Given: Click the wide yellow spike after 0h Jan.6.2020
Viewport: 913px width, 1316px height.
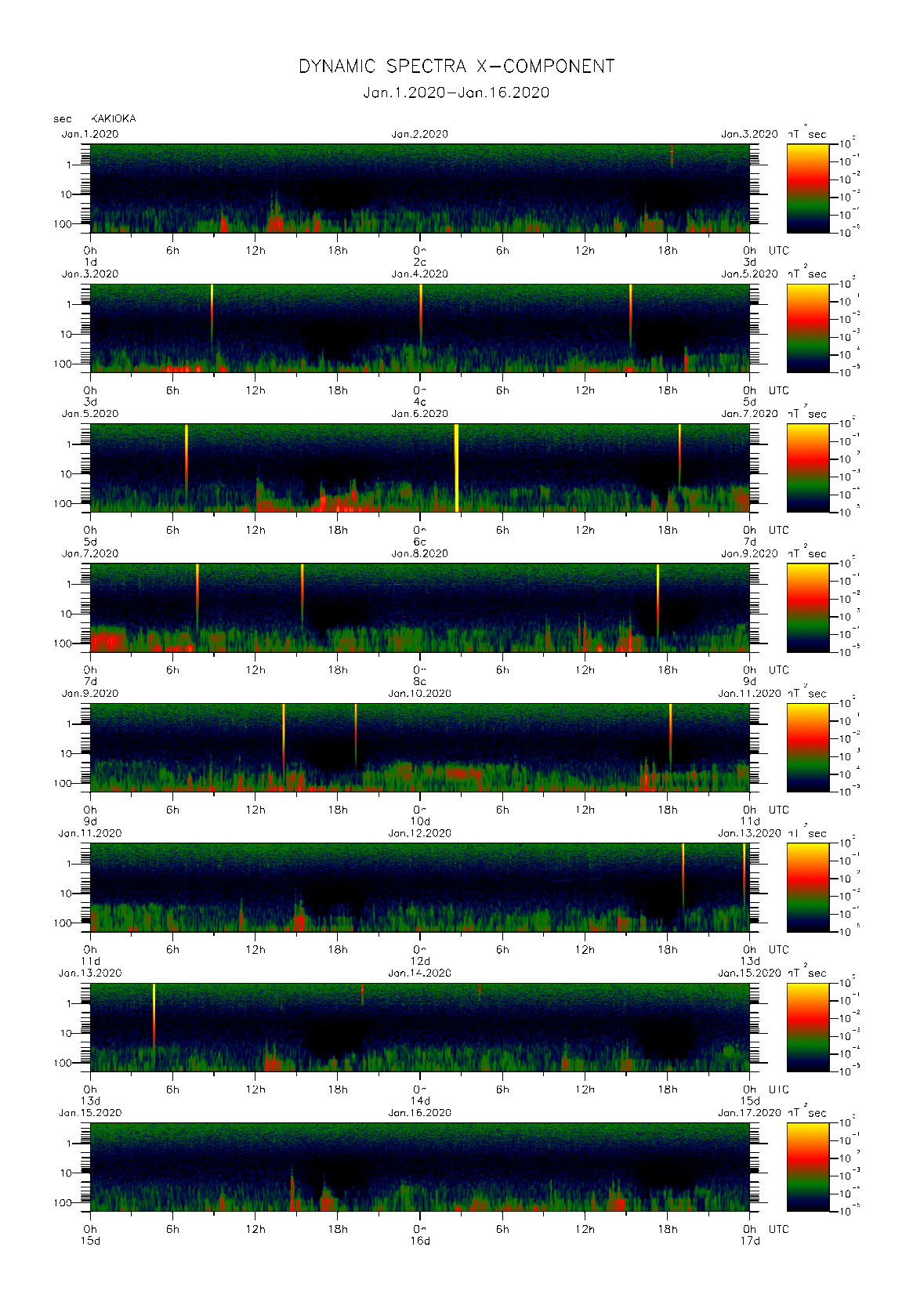Looking at the screenshot, I should click(x=456, y=468).
